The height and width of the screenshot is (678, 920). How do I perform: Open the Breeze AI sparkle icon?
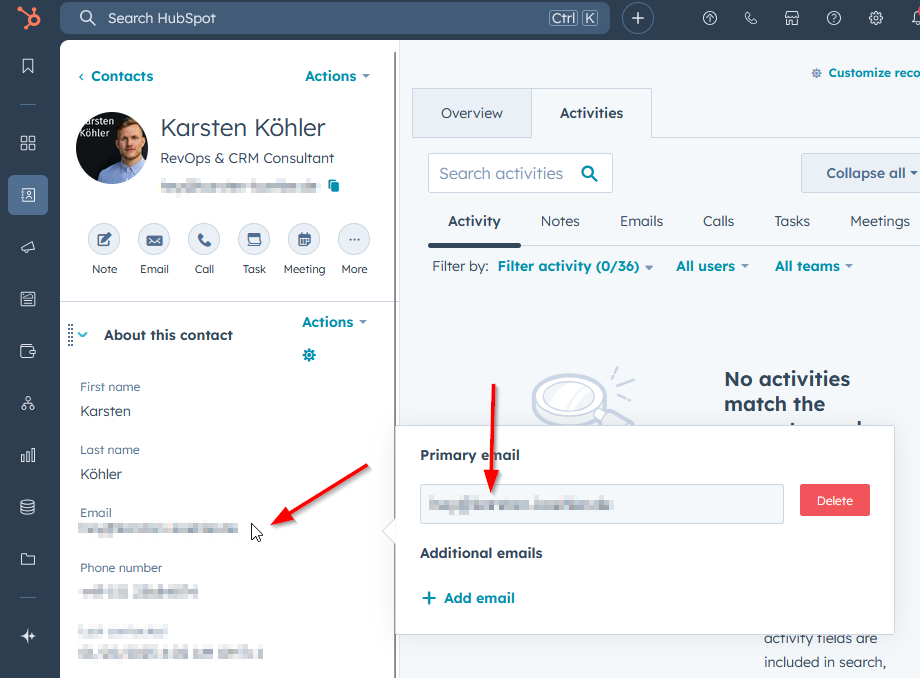pyautogui.click(x=28, y=636)
